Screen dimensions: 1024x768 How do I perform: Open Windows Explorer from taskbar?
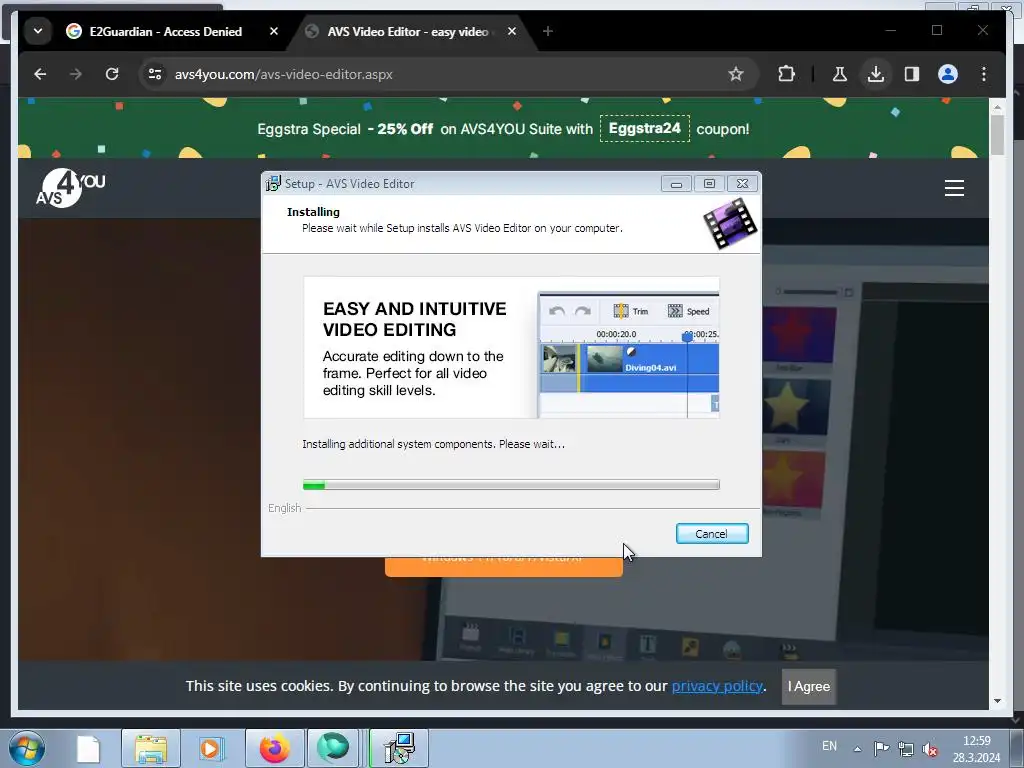click(x=151, y=748)
